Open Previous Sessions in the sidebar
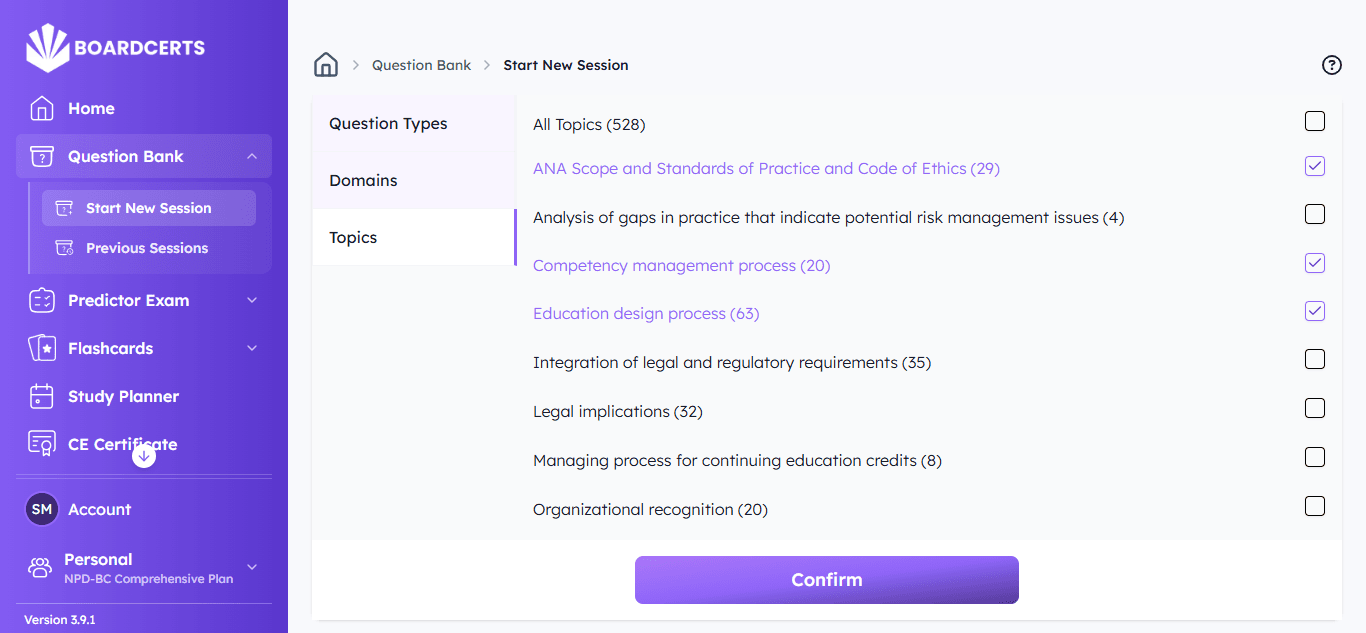The image size is (1366, 633). coord(147,248)
